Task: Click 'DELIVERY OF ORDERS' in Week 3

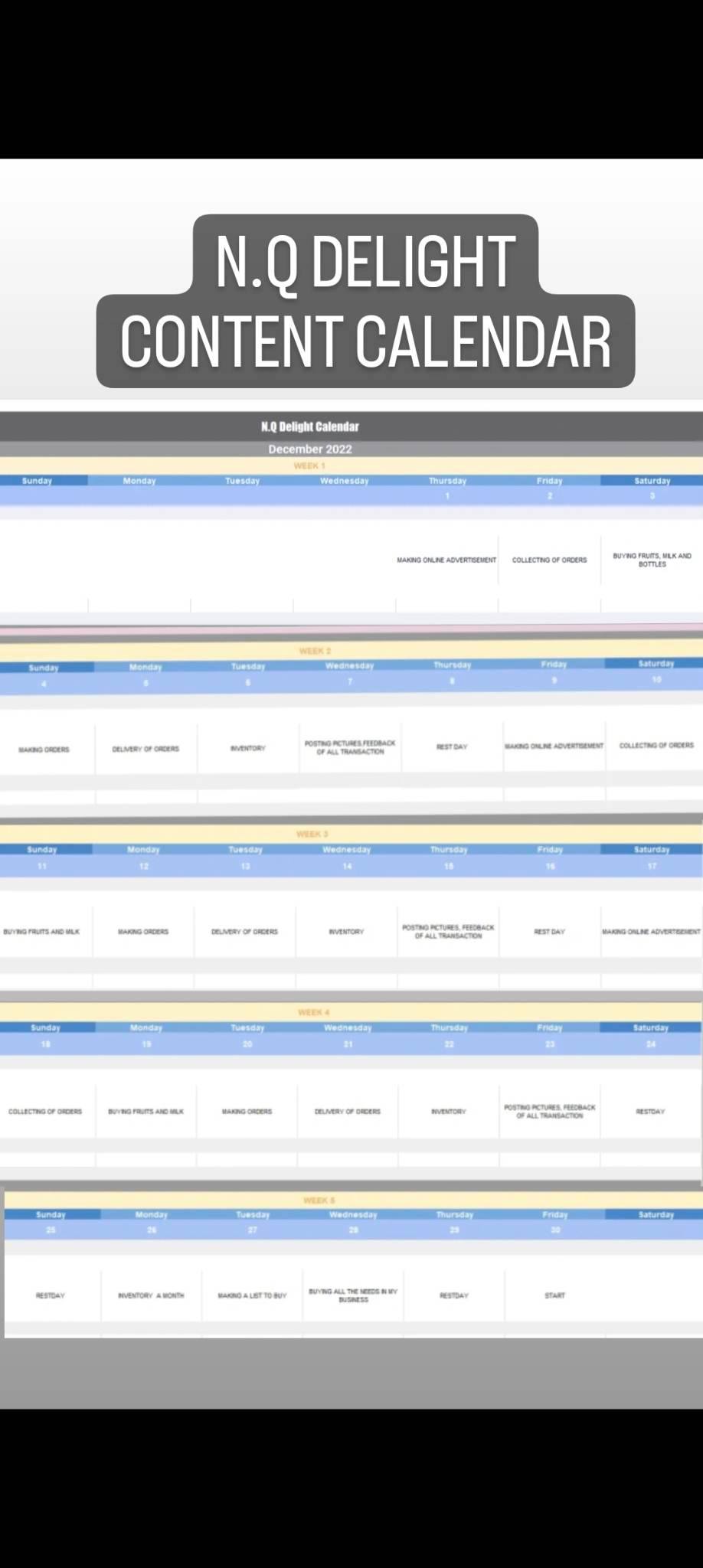Action: (244, 932)
